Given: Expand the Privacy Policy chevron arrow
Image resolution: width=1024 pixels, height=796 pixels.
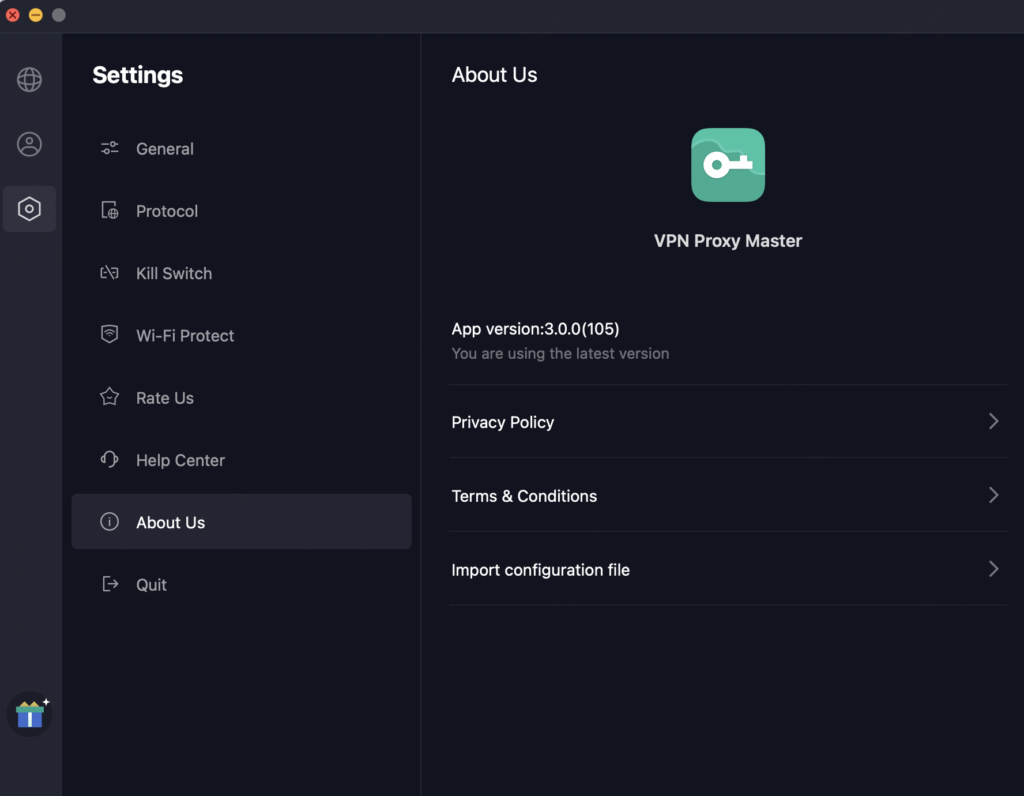Looking at the screenshot, I should coord(993,421).
